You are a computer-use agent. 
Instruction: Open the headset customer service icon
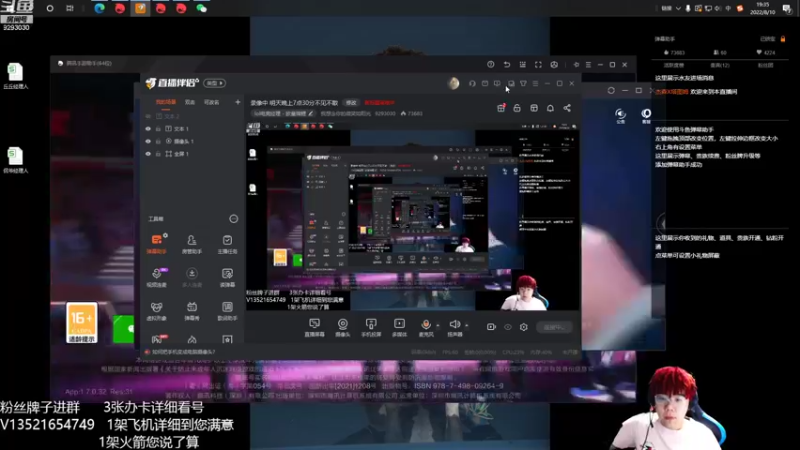point(472,83)
